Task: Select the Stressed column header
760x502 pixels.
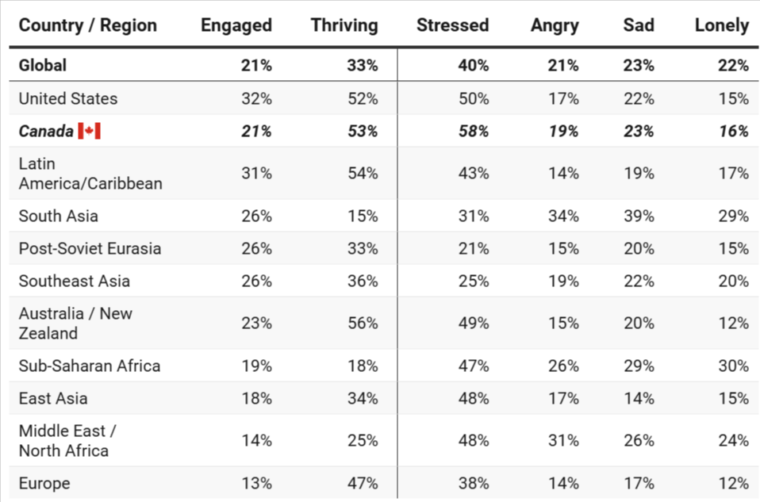Action: point(452,25)
